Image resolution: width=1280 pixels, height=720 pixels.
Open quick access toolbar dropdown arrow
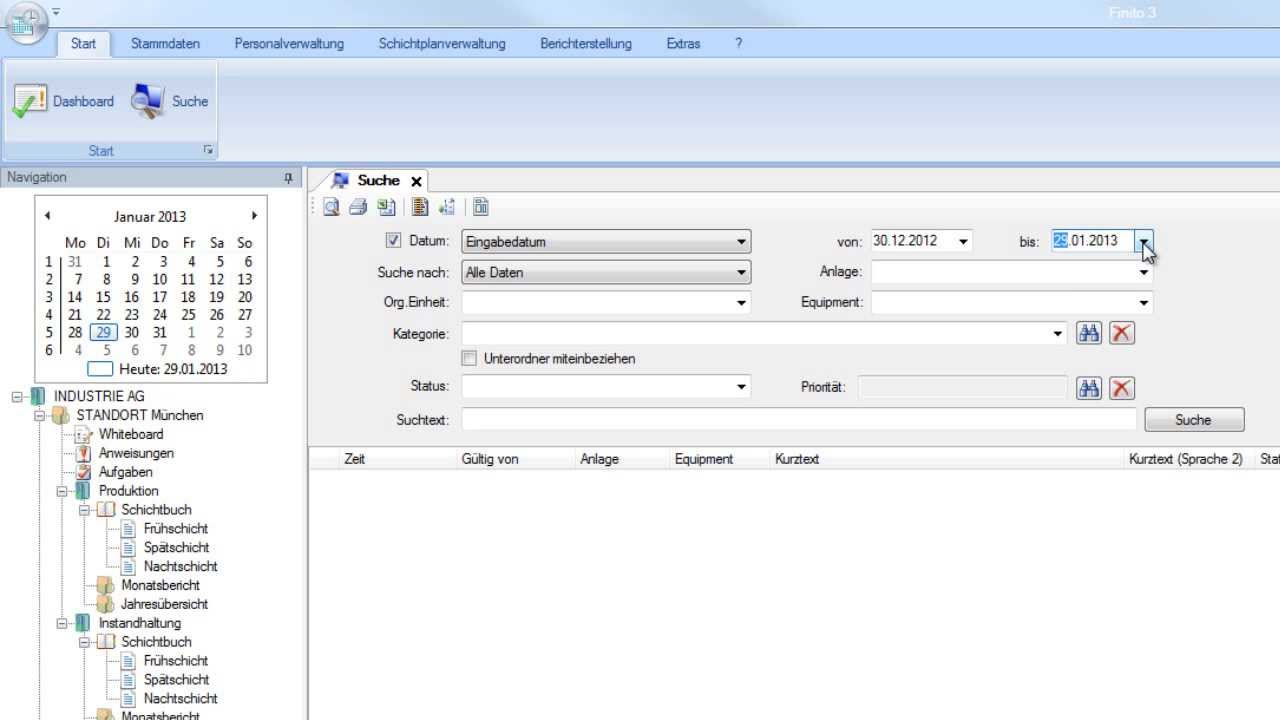pyautogui.click(x=56, y=12)
